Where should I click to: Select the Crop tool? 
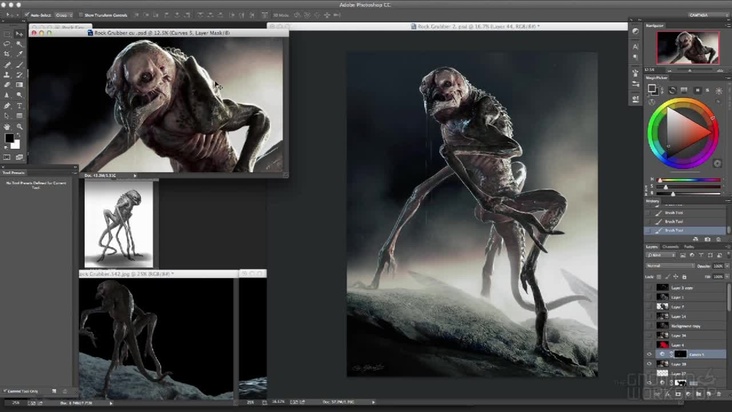point(7,53)
